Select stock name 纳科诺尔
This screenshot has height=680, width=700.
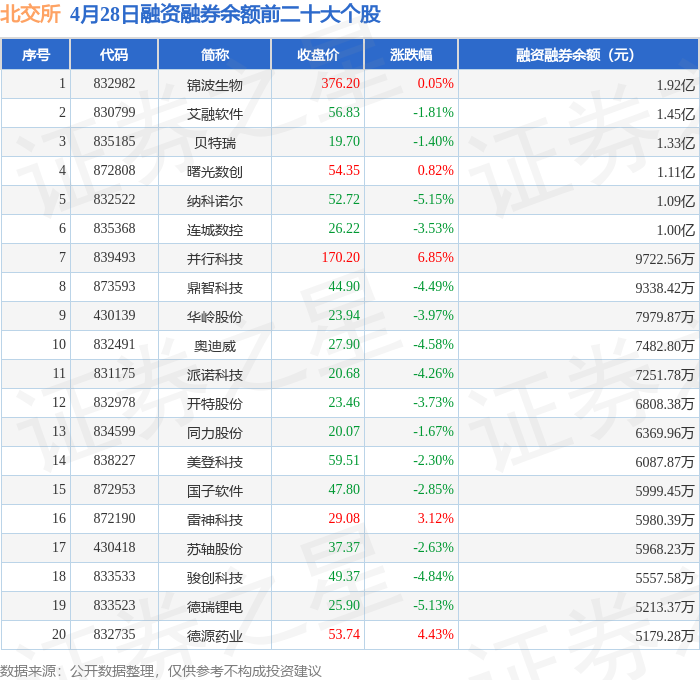pyautogui.click(x=215, y=201)
